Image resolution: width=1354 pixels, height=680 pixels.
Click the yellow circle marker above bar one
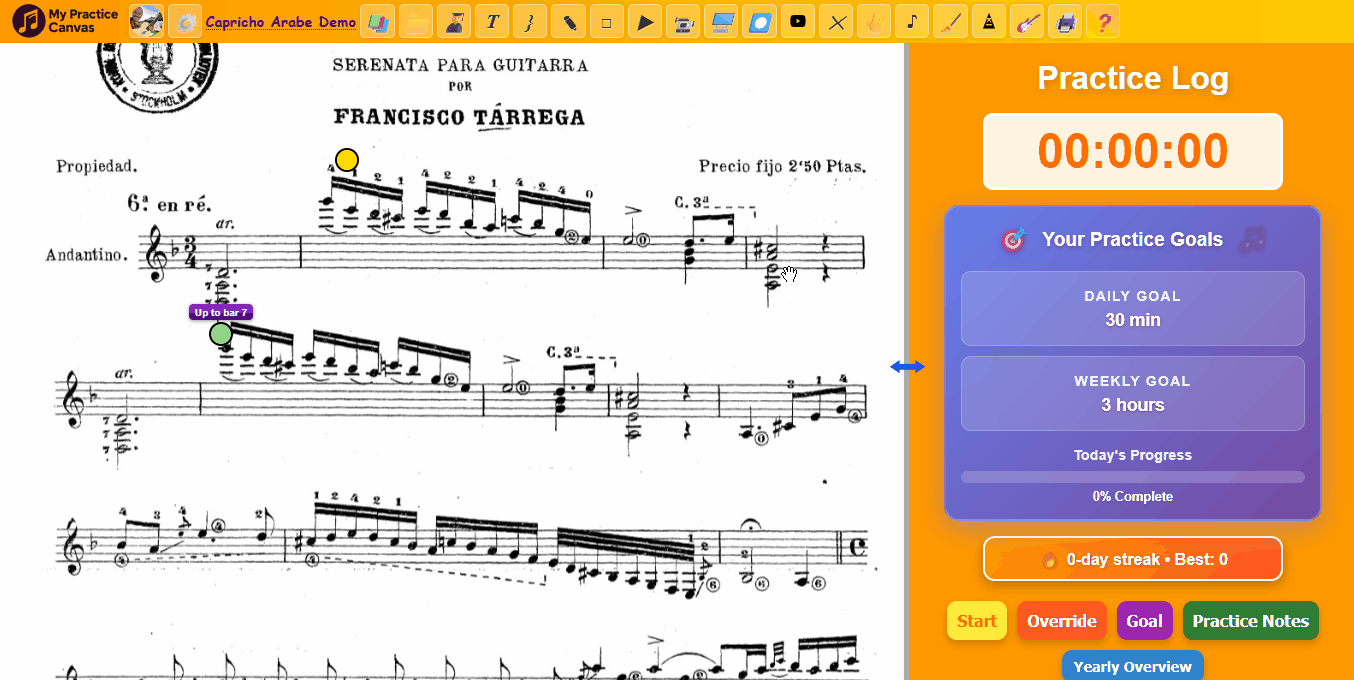click(347, 160)
